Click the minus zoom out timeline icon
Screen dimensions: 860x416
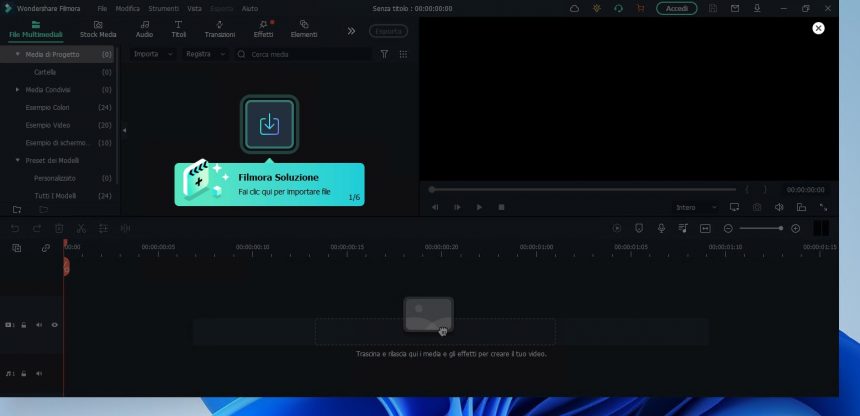tap(728, 228)
